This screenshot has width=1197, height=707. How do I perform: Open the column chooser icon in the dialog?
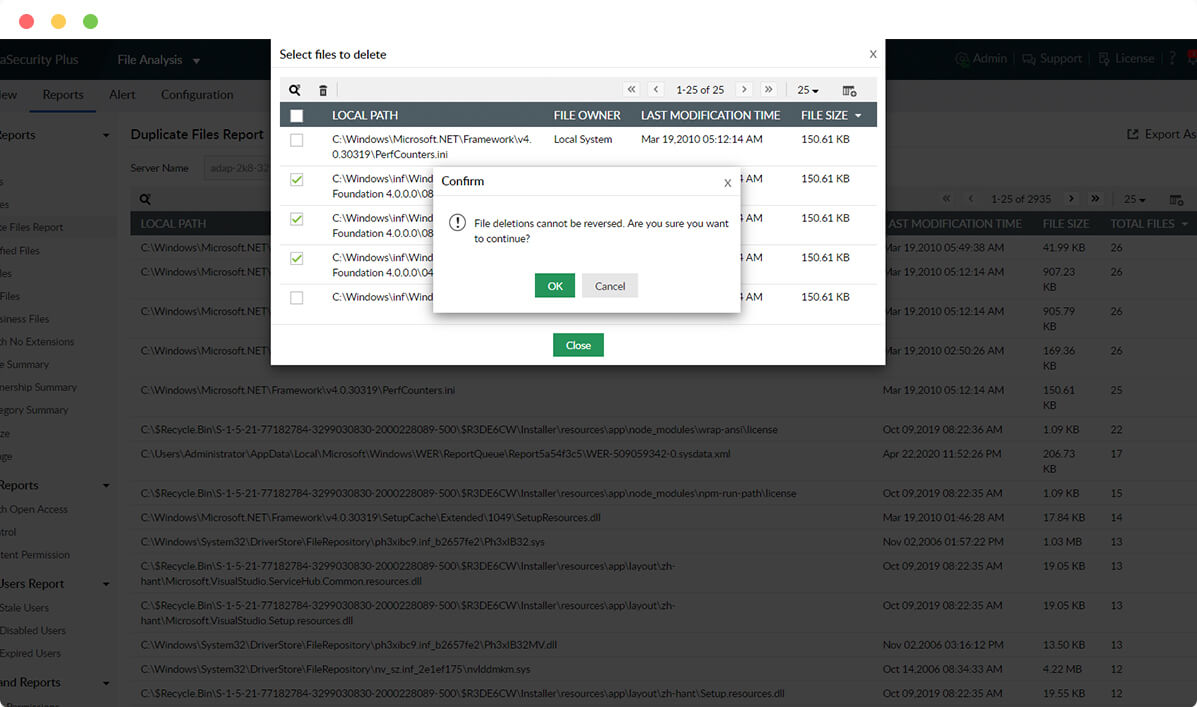[848, 90]
